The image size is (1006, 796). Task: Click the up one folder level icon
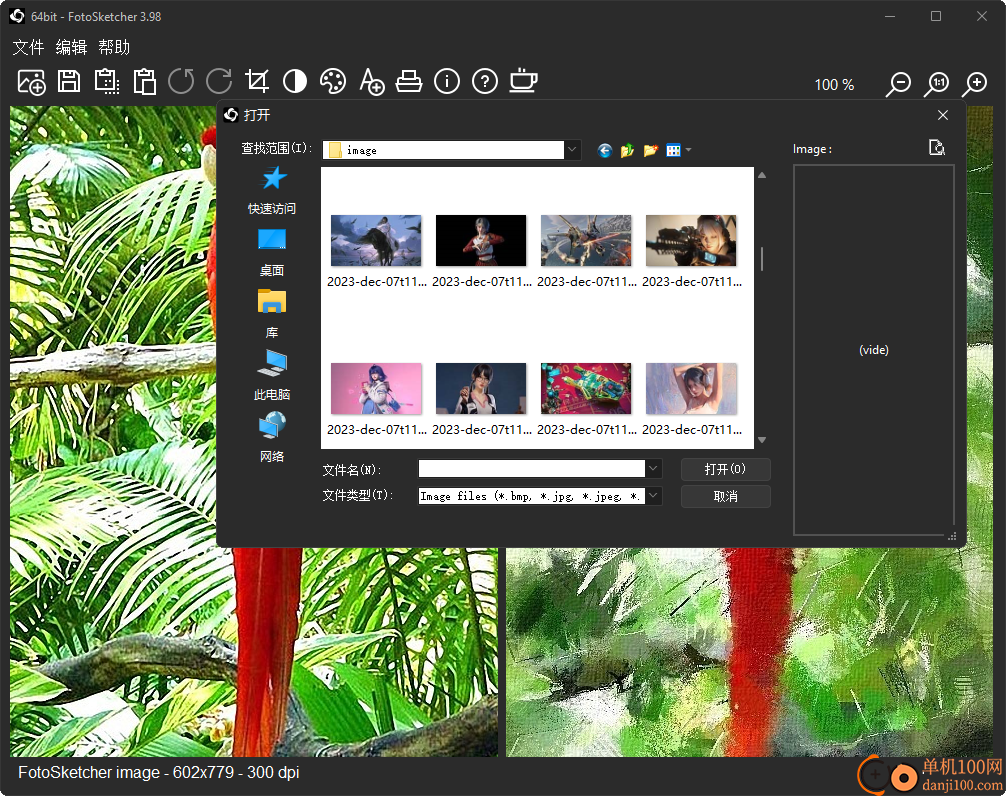(x=627, y=151)
